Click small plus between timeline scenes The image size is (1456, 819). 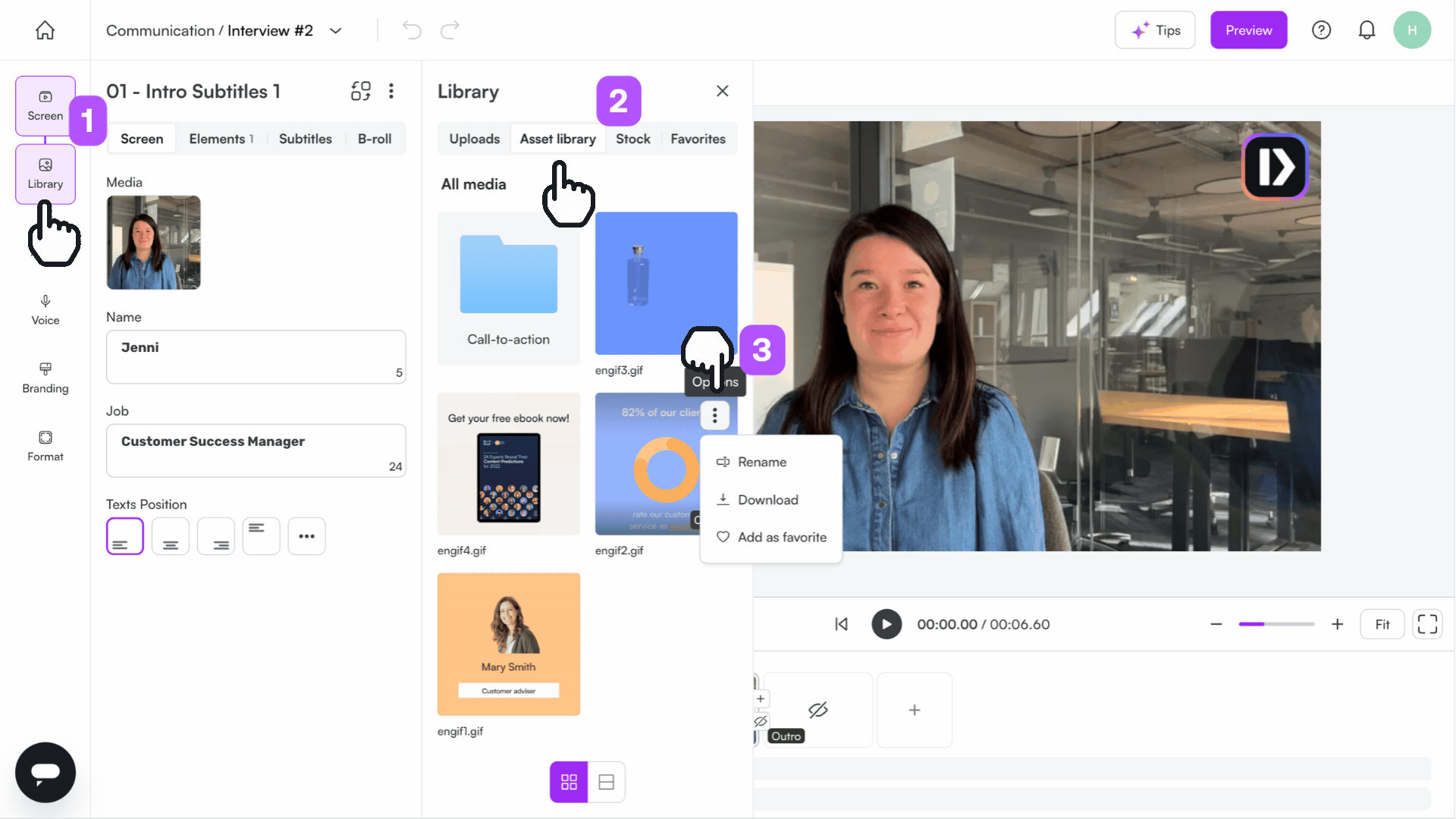point(761,698)
